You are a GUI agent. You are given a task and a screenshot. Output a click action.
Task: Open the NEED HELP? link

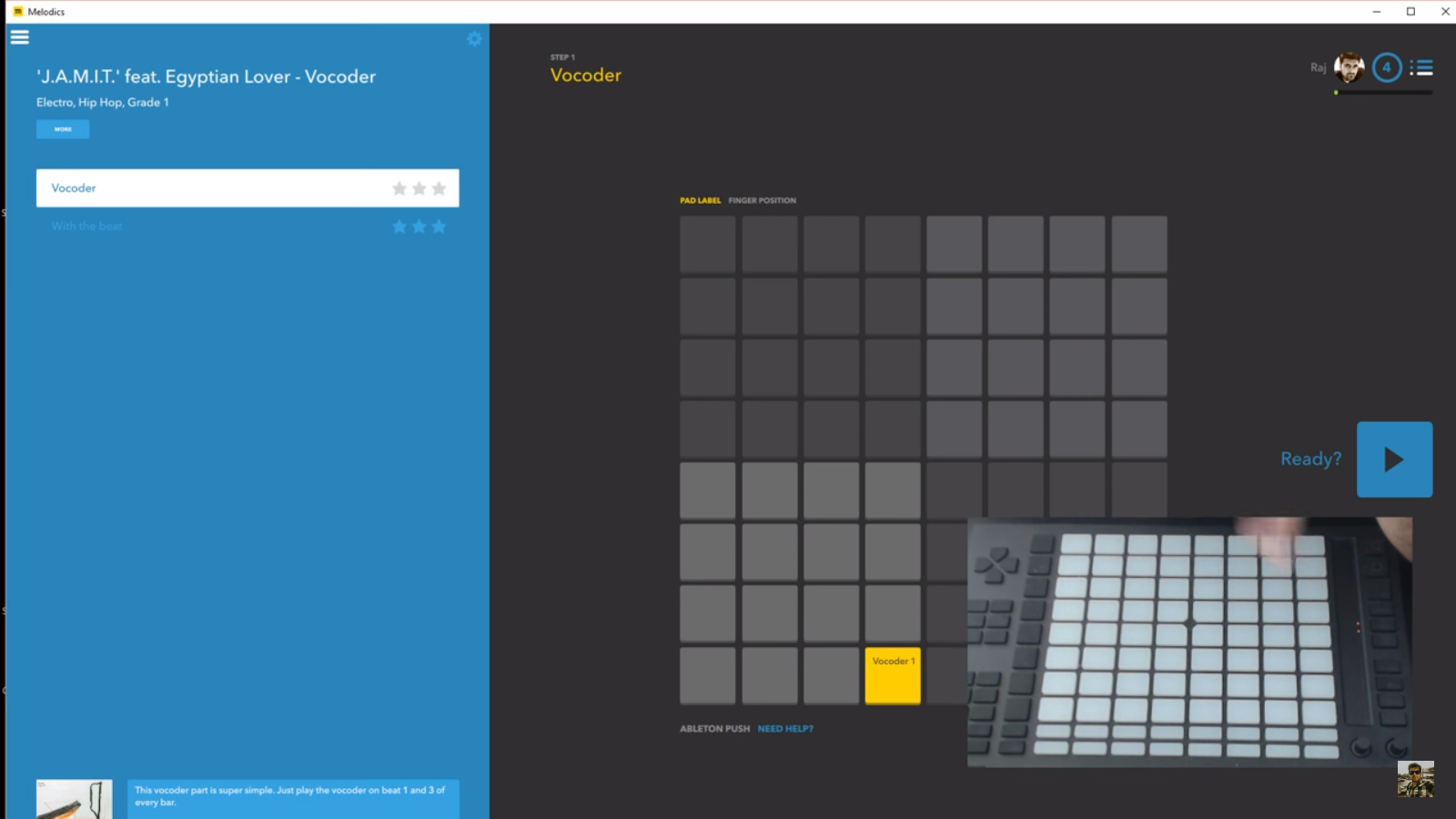[x=785, y=729]
